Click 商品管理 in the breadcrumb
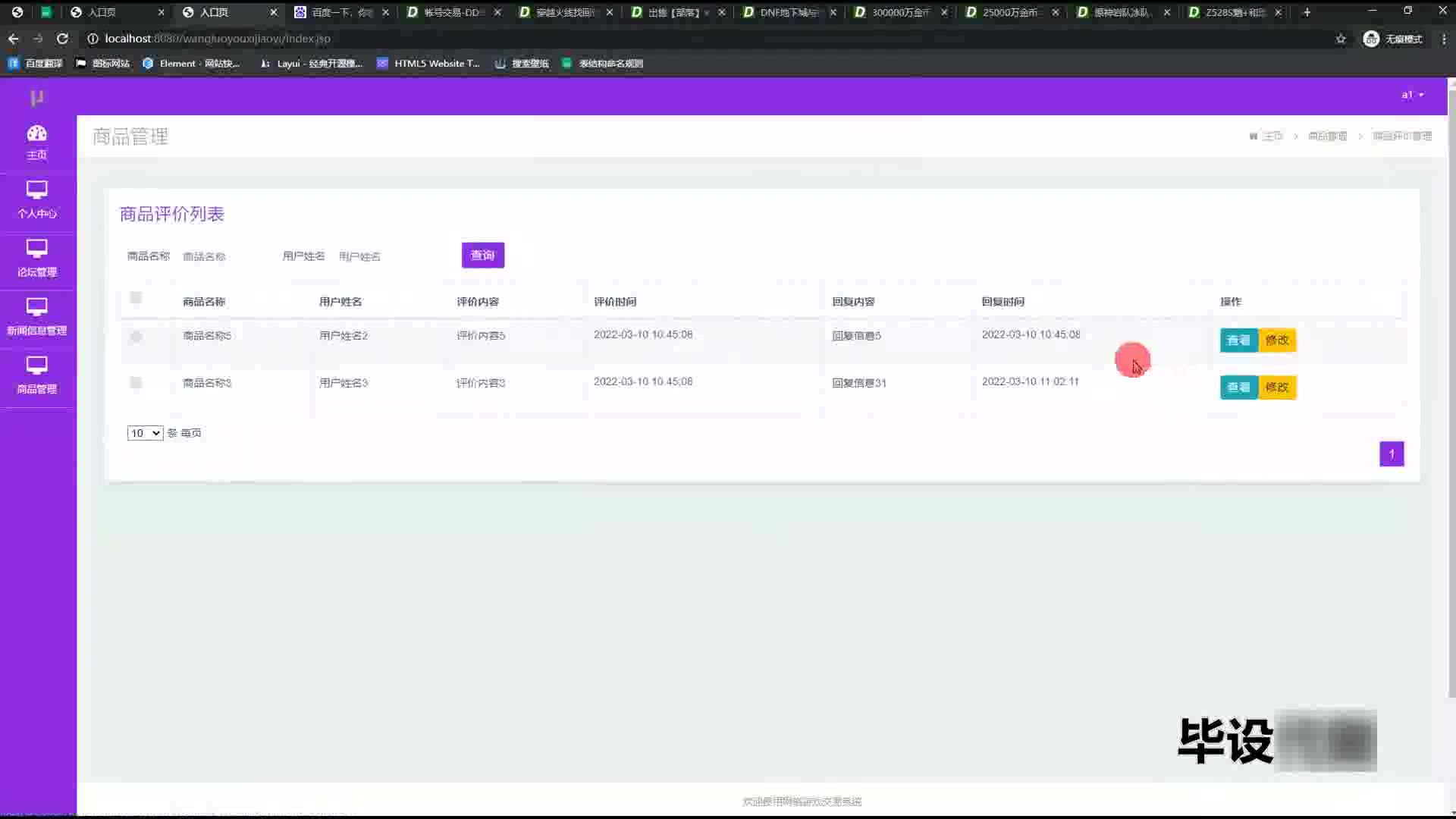The image size is (1456, 819). point(1328,136)
